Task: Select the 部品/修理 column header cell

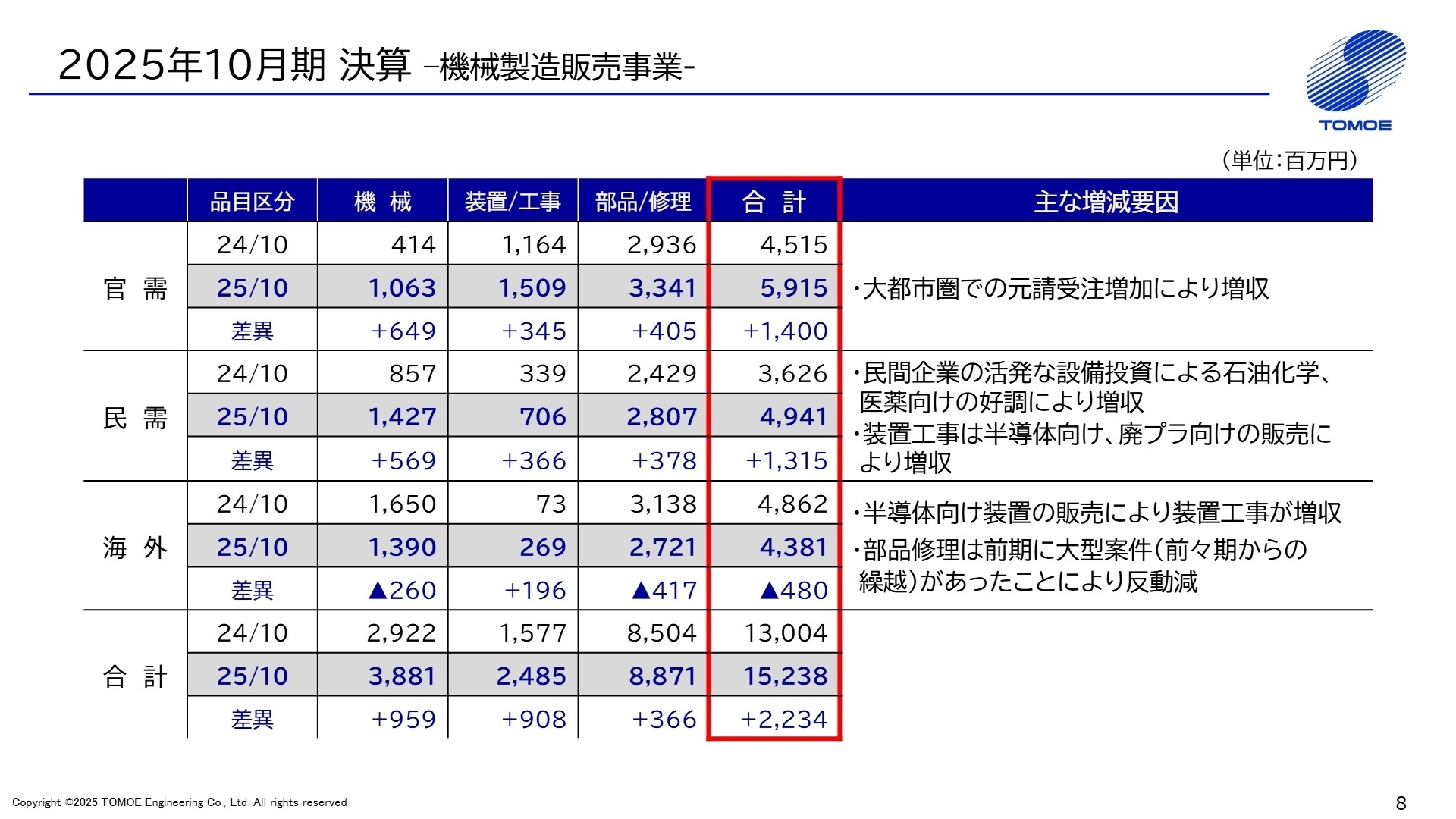Action: click(x=642, y=202)
